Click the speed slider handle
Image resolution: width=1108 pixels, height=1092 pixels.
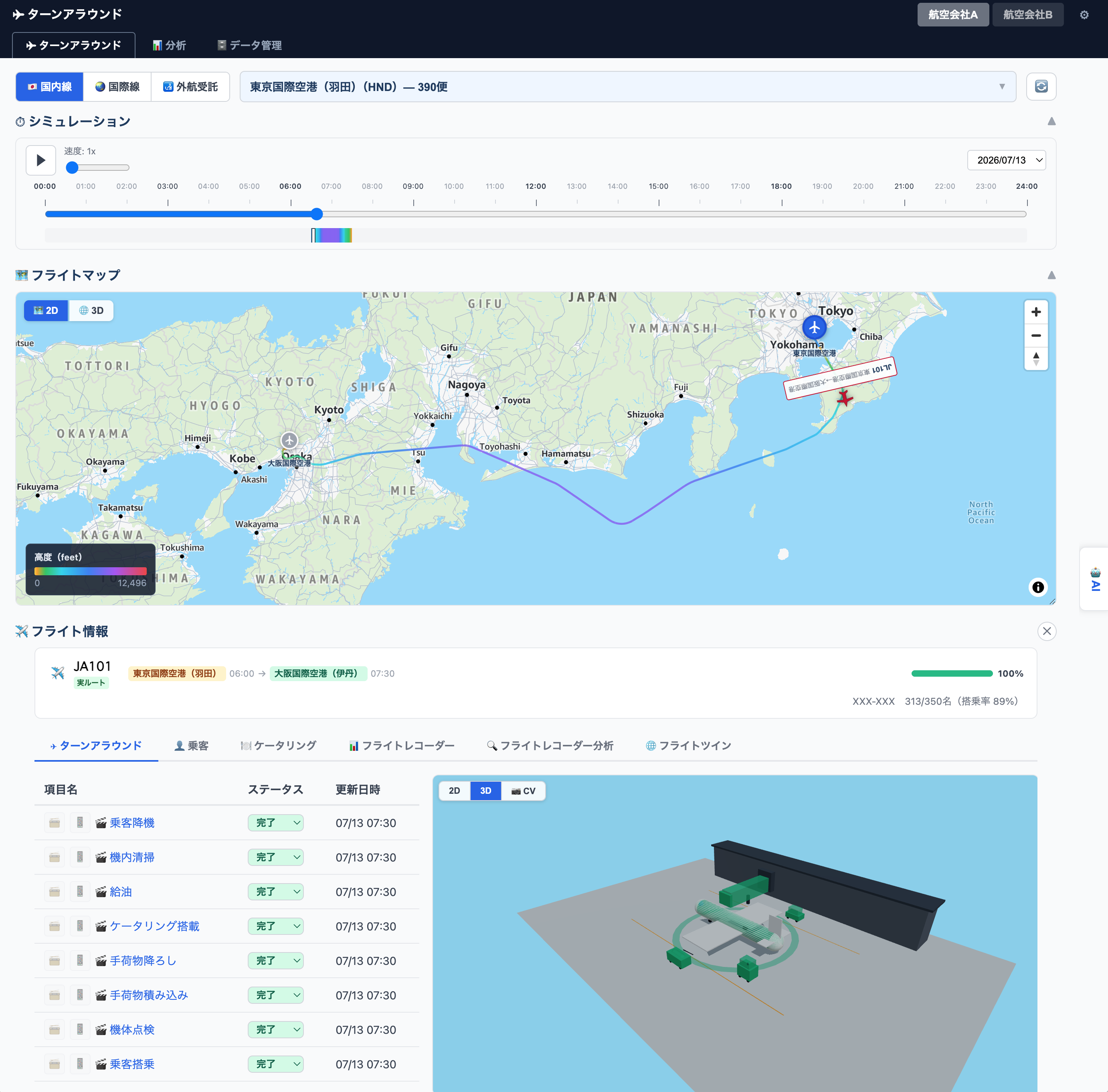72,168
